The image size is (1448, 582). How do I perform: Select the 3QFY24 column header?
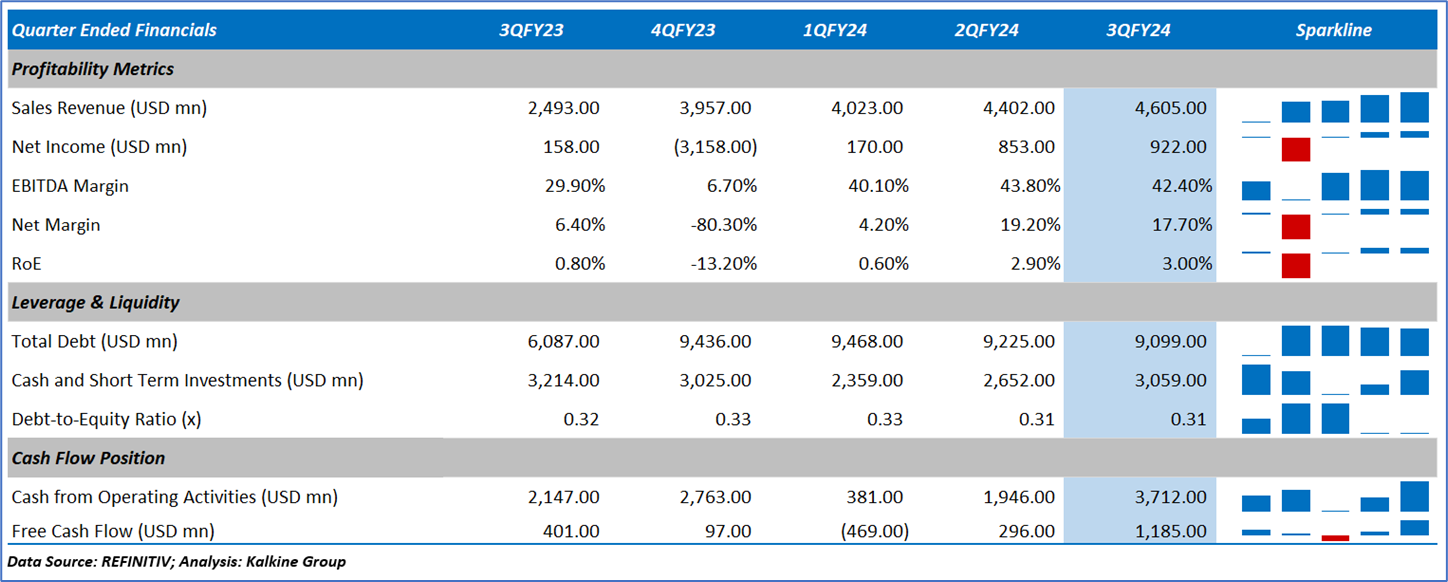click(x=1138, y=30)
